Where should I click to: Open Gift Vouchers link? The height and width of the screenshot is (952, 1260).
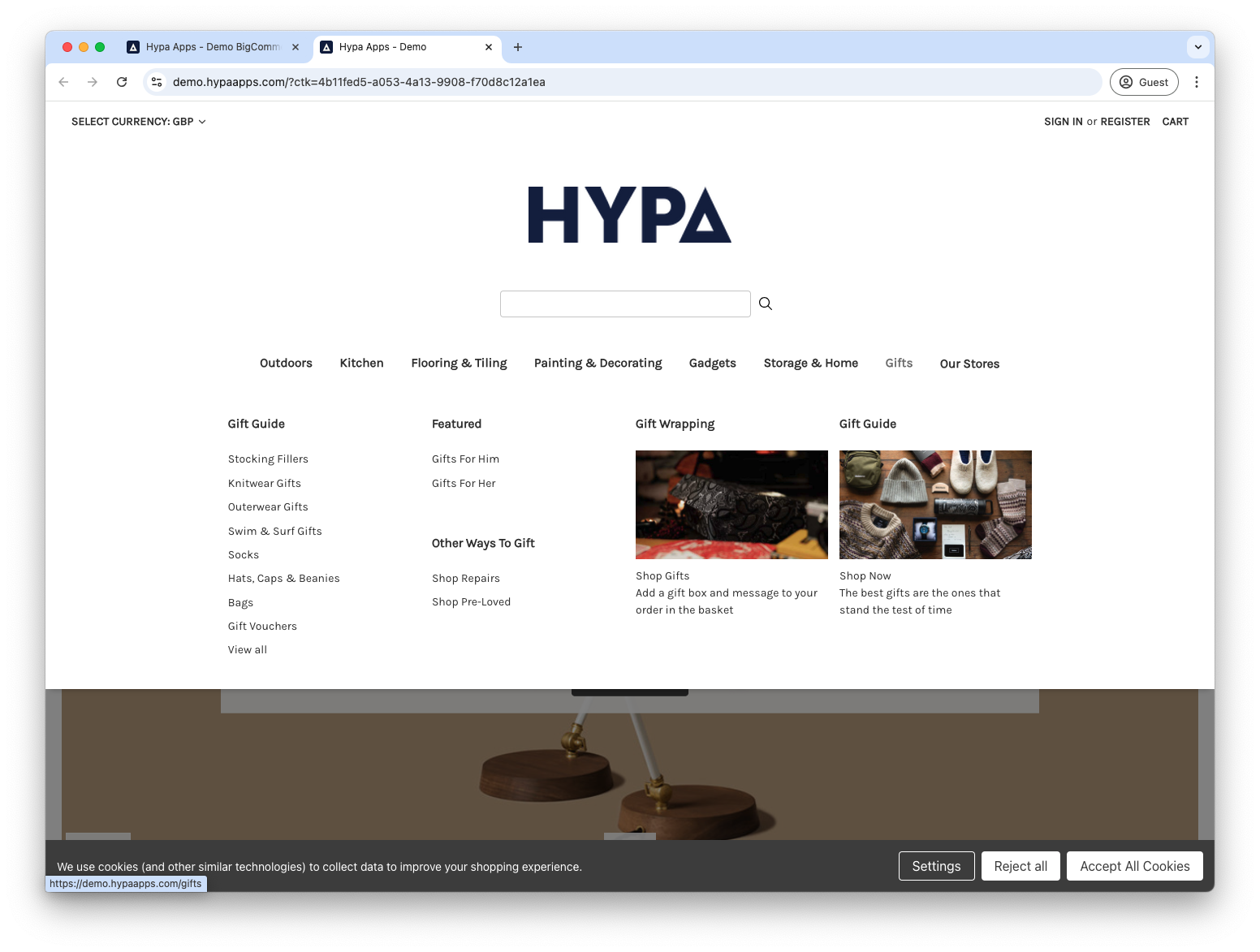tap(262, 627)
